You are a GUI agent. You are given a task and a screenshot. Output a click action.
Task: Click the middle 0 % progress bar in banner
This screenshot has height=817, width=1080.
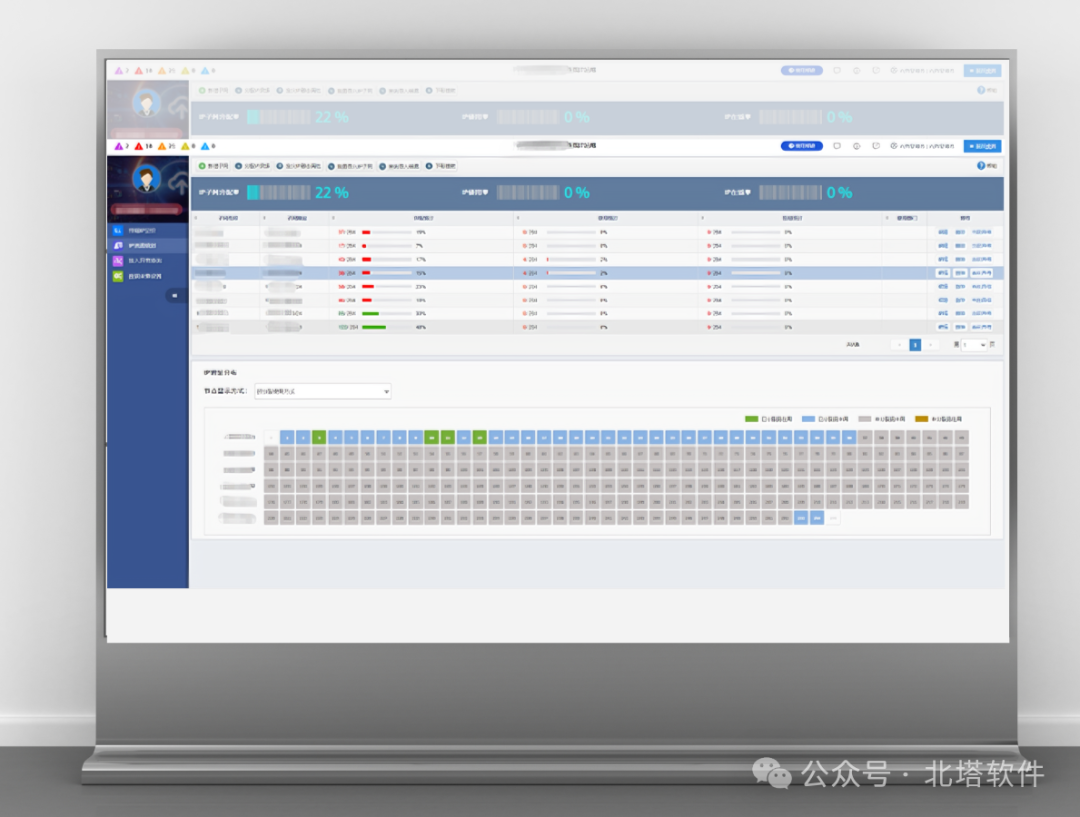528,193
